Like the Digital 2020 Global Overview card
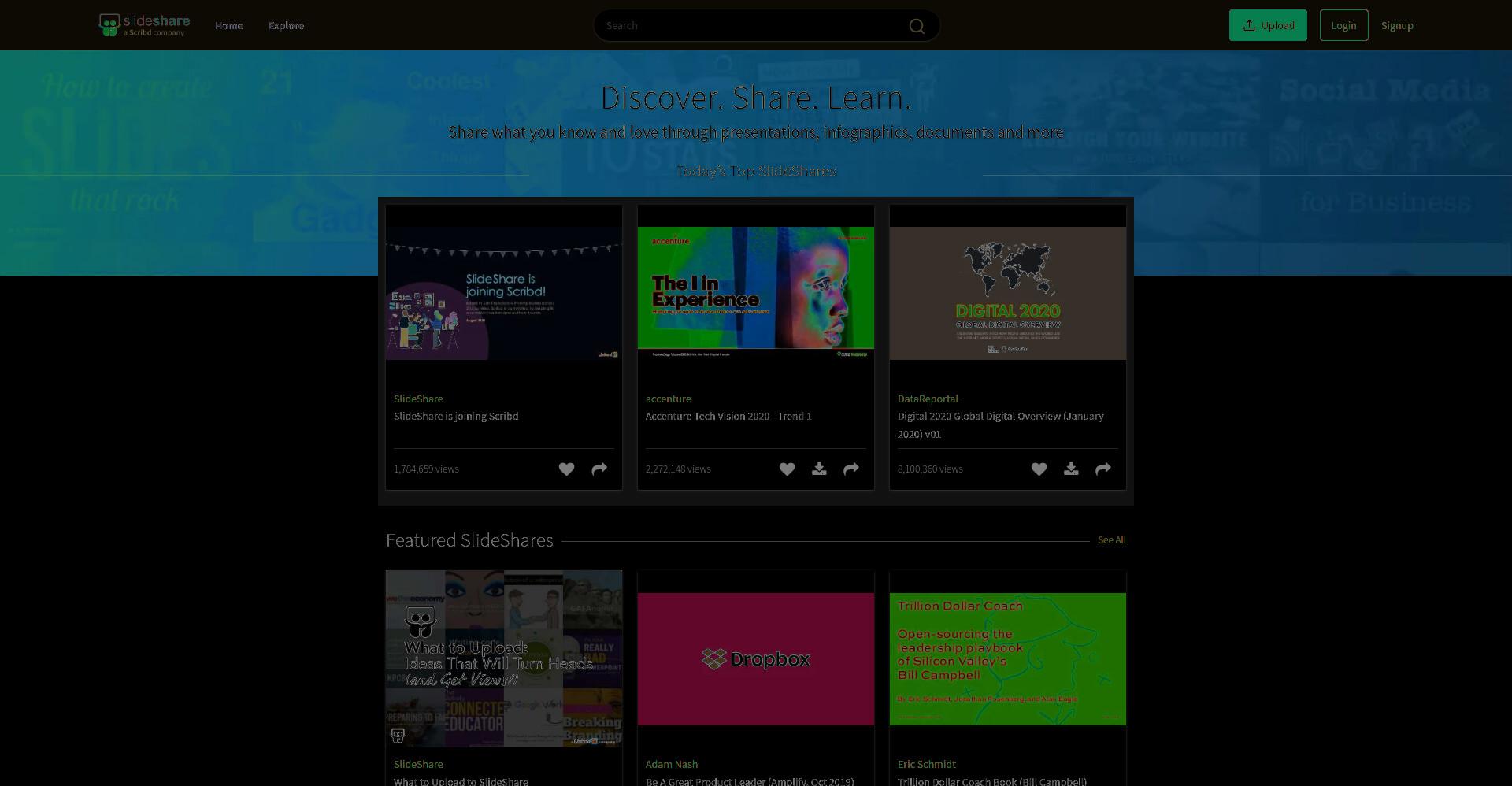The image size is (1512, 786). click(x=1039, y=469)
